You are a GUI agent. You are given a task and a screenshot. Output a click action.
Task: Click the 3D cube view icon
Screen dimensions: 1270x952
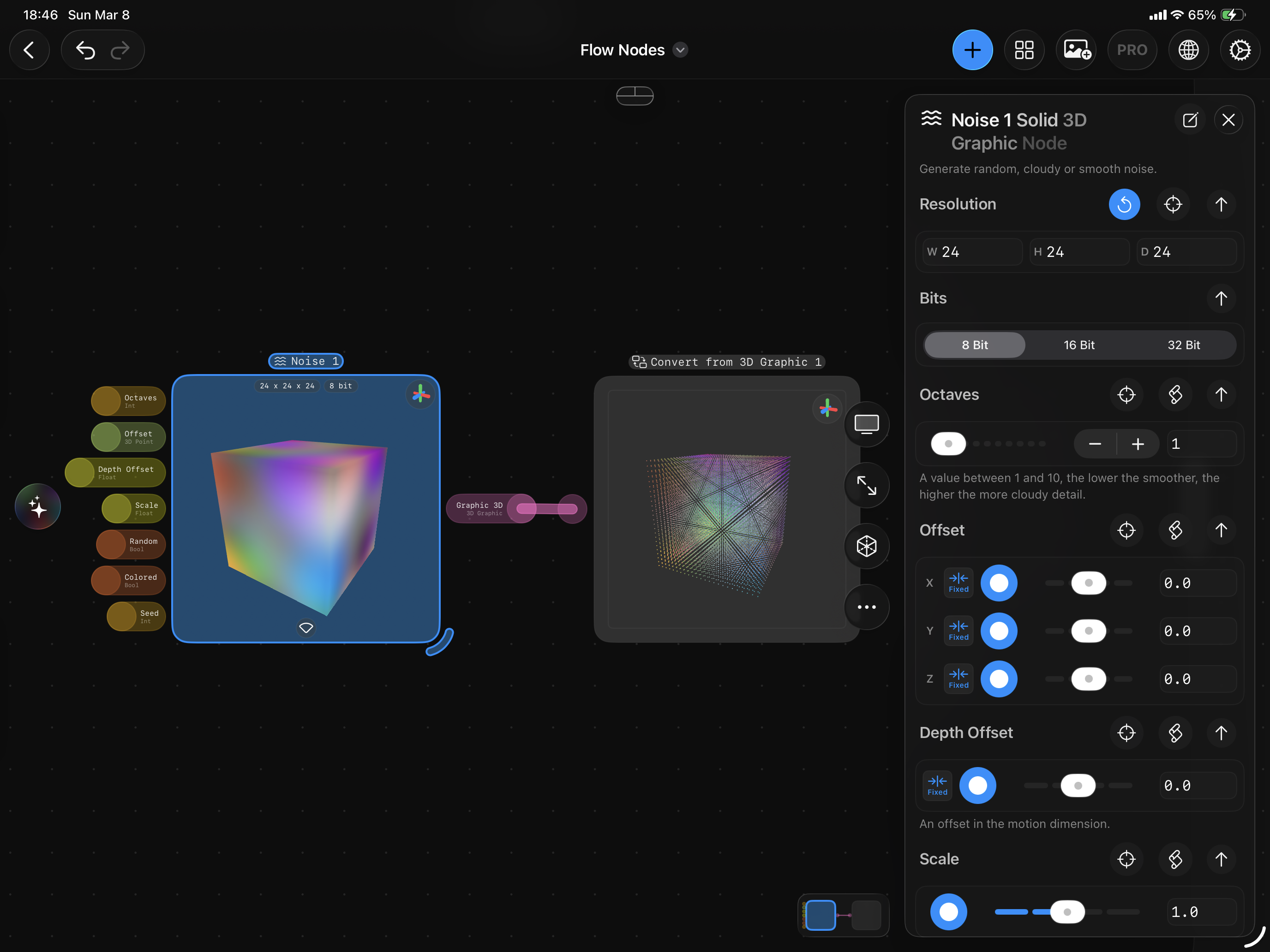point(866,546)
